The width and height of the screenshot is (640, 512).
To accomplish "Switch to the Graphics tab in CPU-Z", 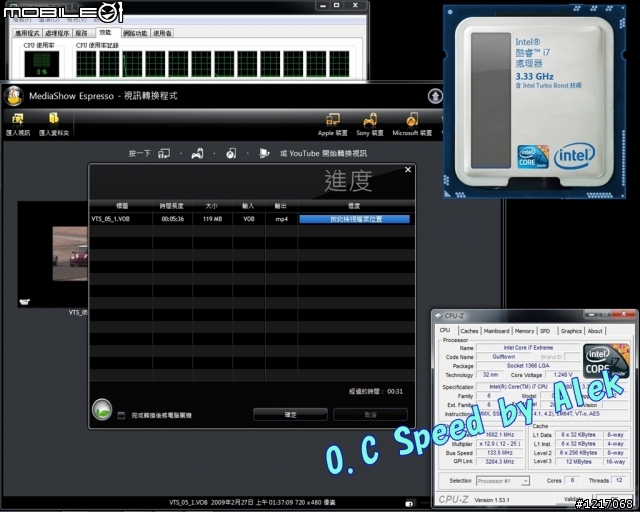I will click(x=571, y=331).
